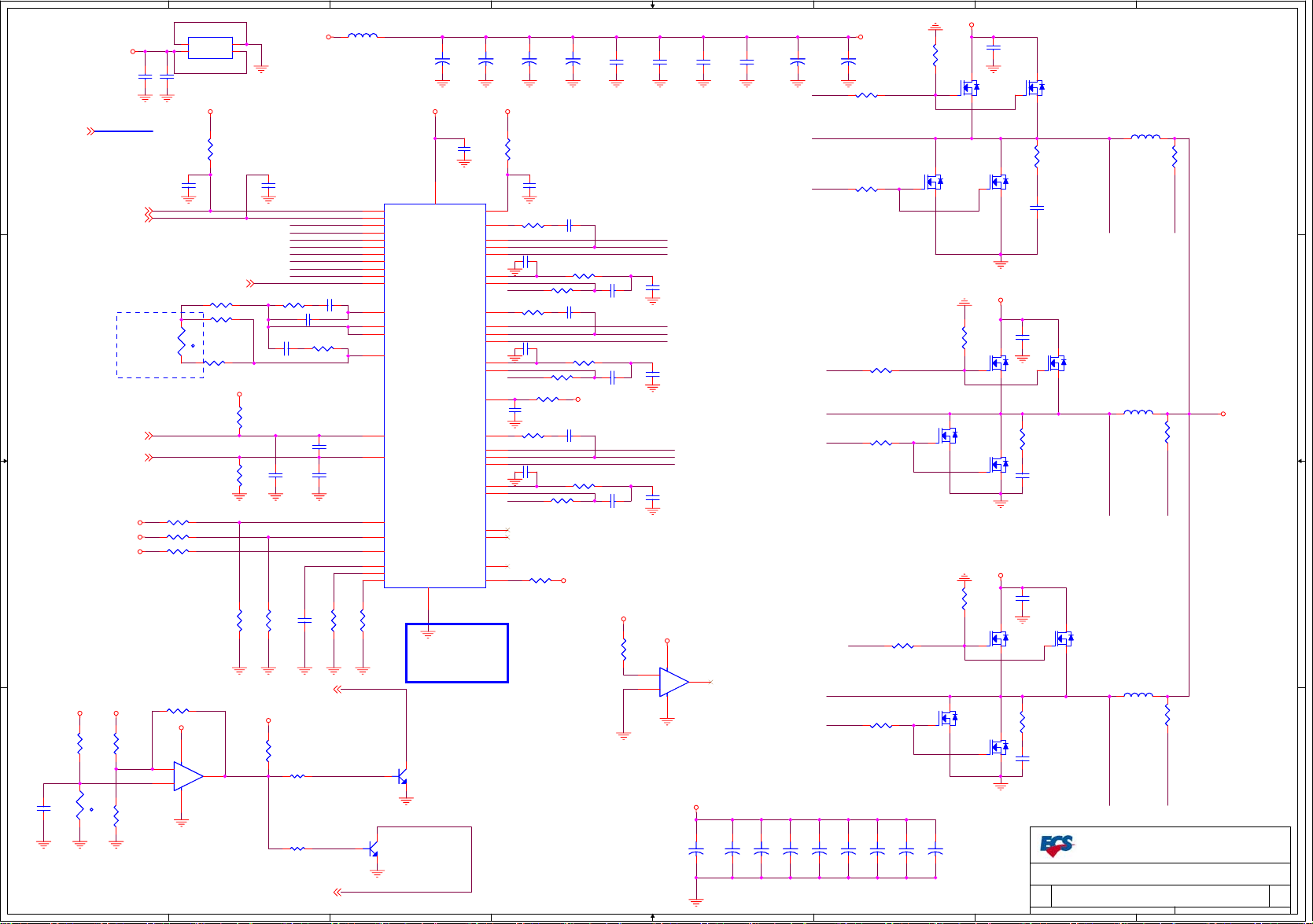The width and height of the screenshot is (1313, 924).
Task: Select the dashed blue box enclosing a resistor
Action: click(x=160, y=345)
